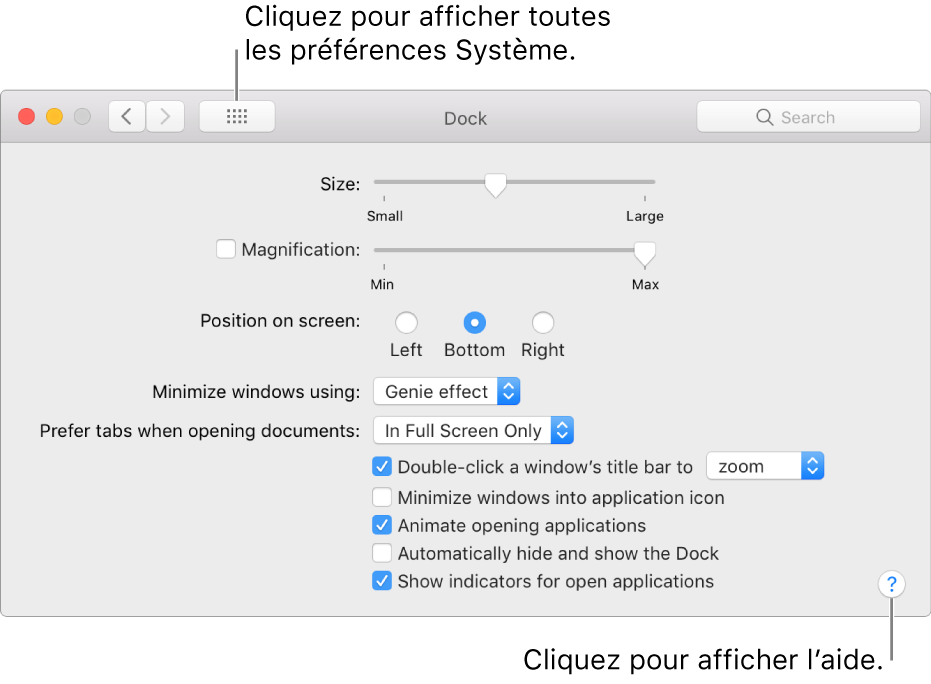Image resolution: width=931 pixels, height=684 pixels.
Task: Click the Minimize windows using label
Action: (x=256, y=392)
